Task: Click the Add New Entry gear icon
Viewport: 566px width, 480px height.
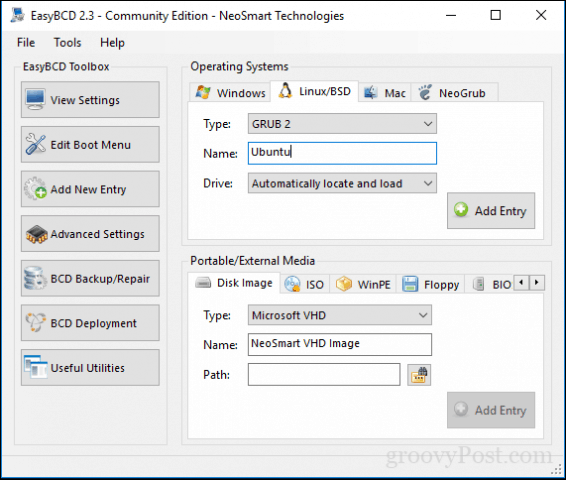Action: click(35, 188)
